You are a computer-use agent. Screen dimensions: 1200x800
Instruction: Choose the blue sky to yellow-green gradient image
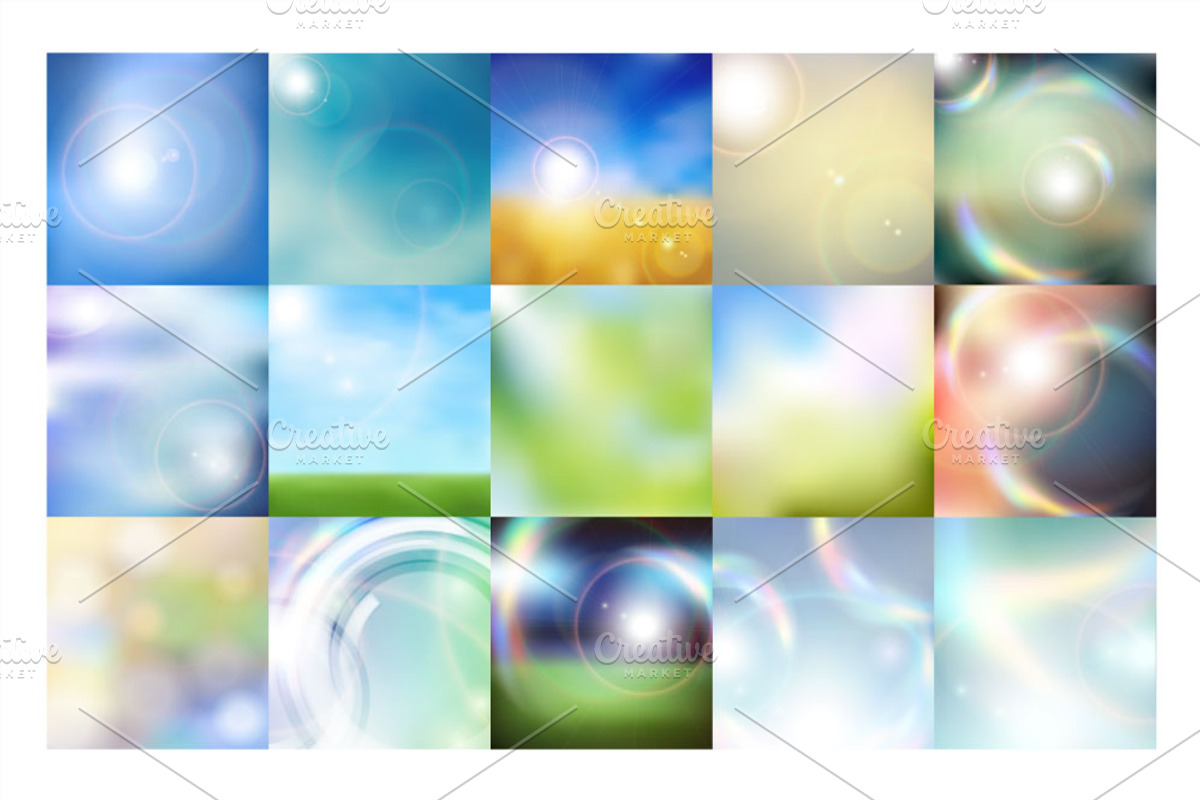pyautogui.click(x=823, y=401)
